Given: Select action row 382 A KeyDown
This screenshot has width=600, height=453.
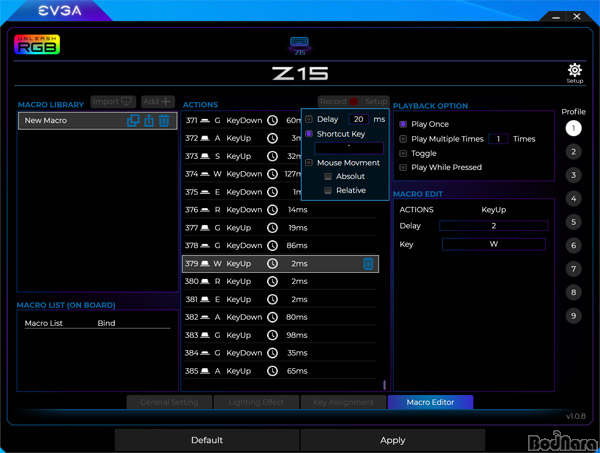Looking at the screenshot, I should (280, 317).
